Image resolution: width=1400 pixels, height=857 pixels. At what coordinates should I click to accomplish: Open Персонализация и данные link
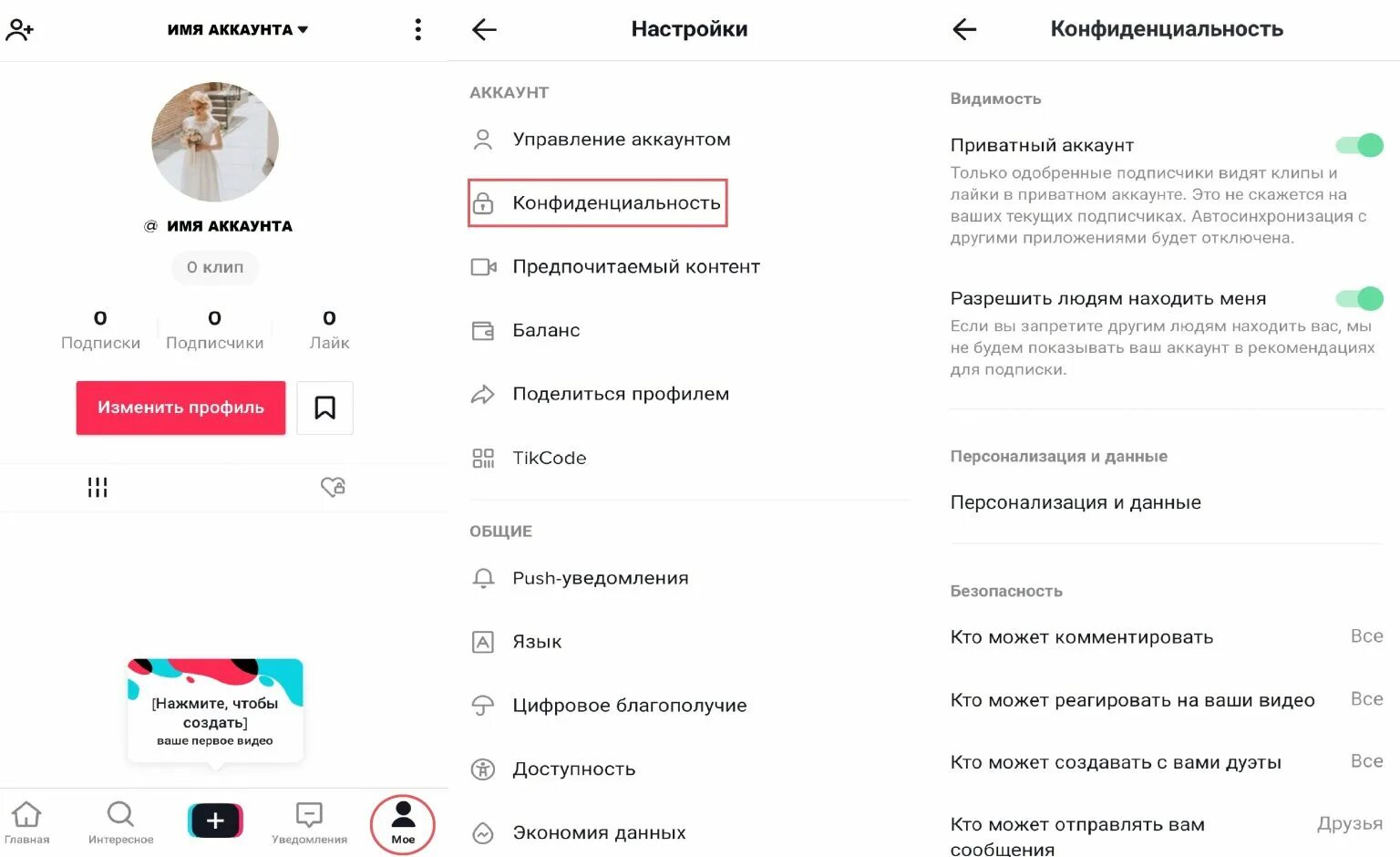coord(1076,502)
